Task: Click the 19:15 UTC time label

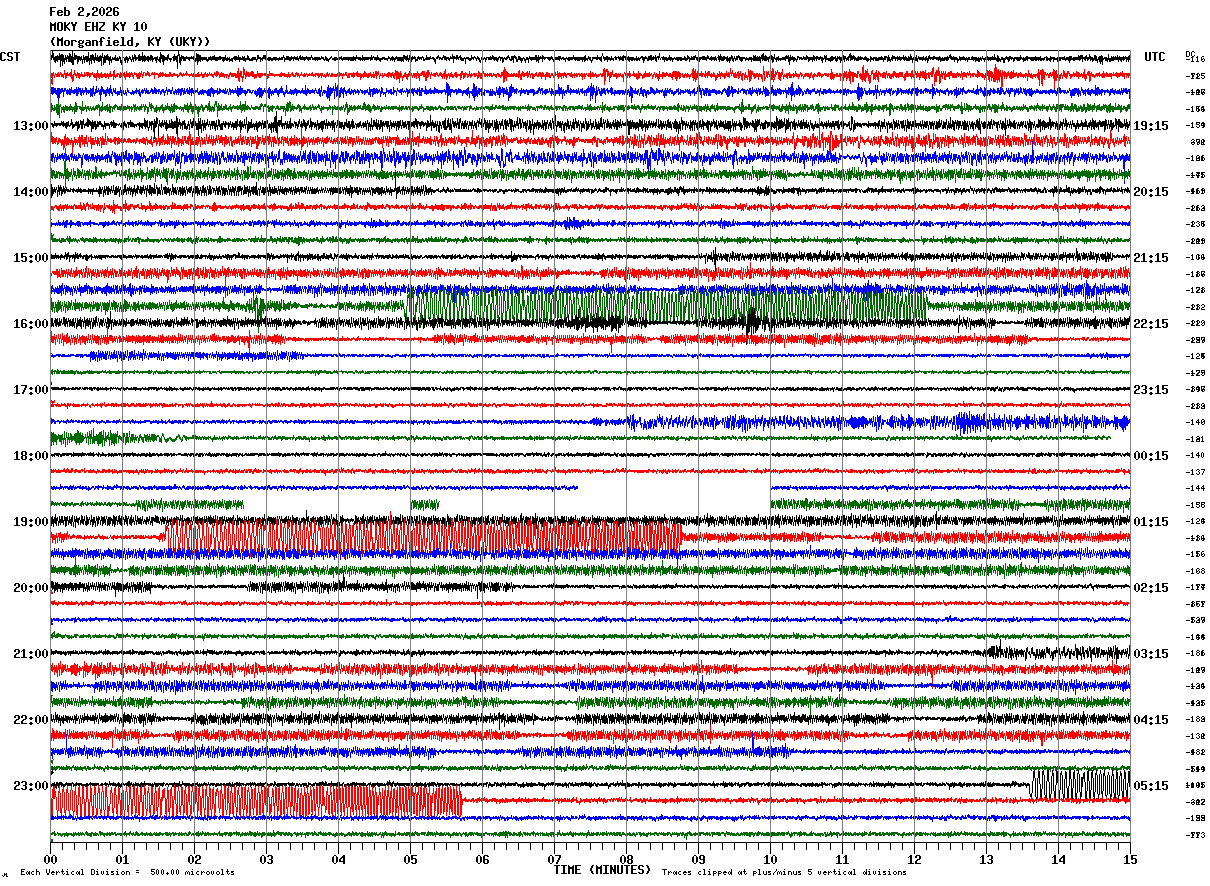Action: (1151, 126)
